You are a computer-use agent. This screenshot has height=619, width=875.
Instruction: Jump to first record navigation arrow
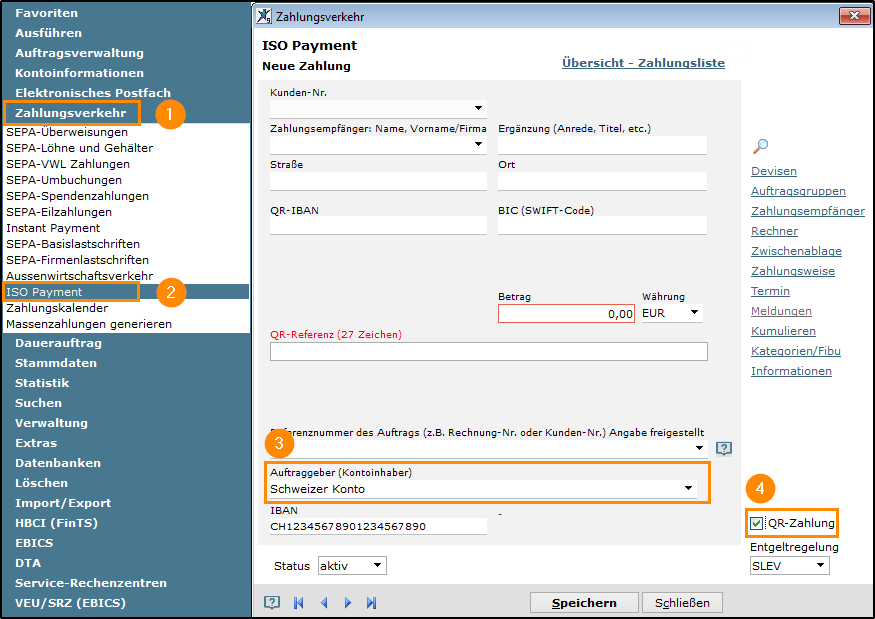point(299,602)
